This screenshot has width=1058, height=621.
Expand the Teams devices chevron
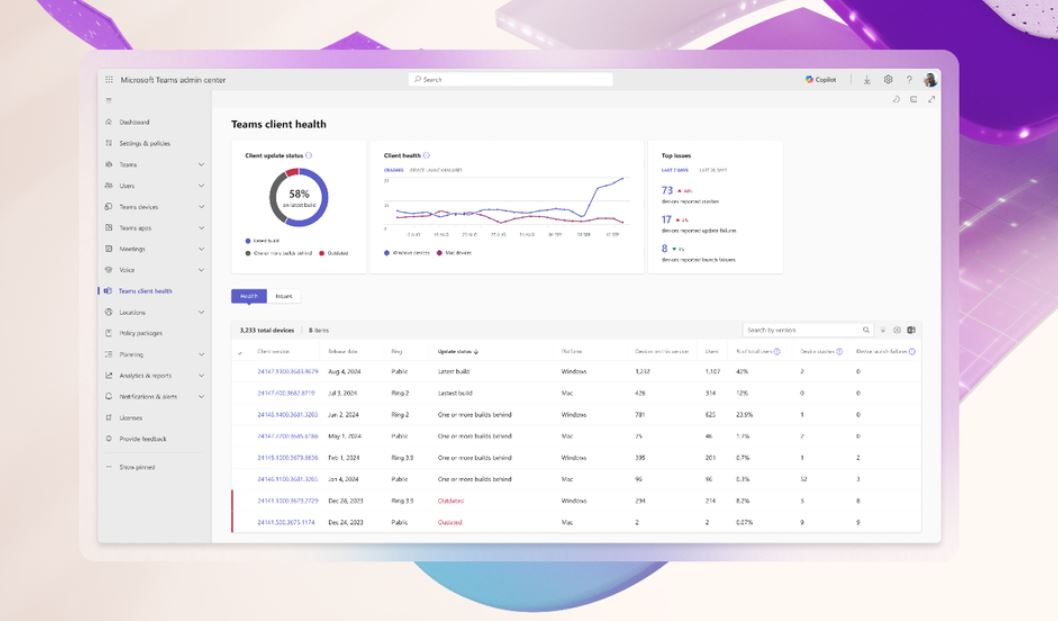click(201, 207)
